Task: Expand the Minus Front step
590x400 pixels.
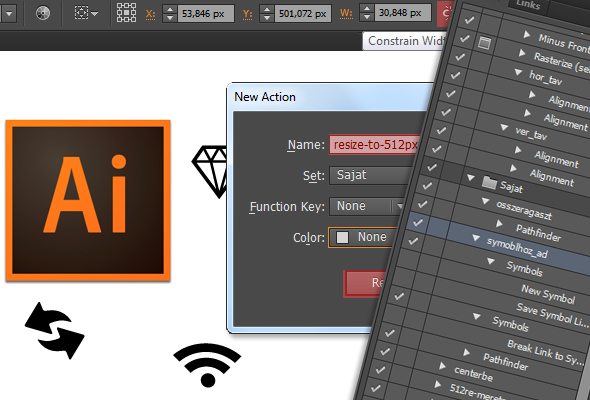Action: tap(527, 35)
